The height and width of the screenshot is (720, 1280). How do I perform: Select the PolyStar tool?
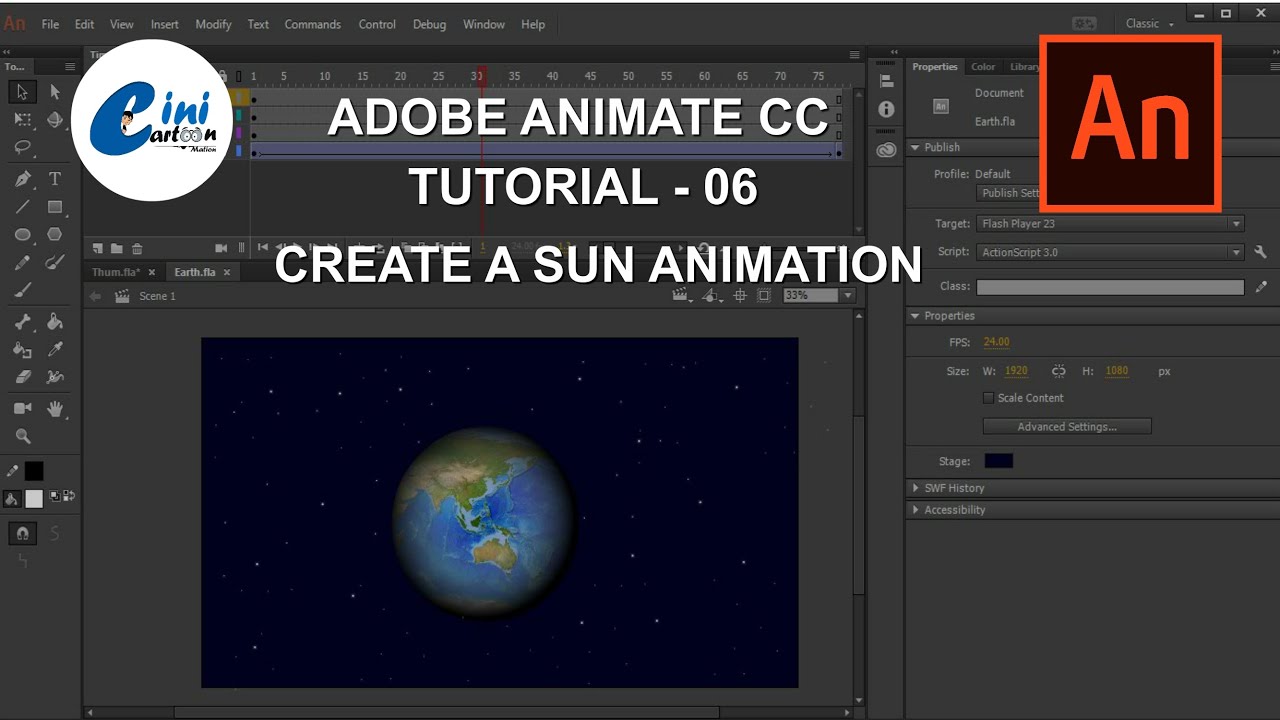pos(55,235)
